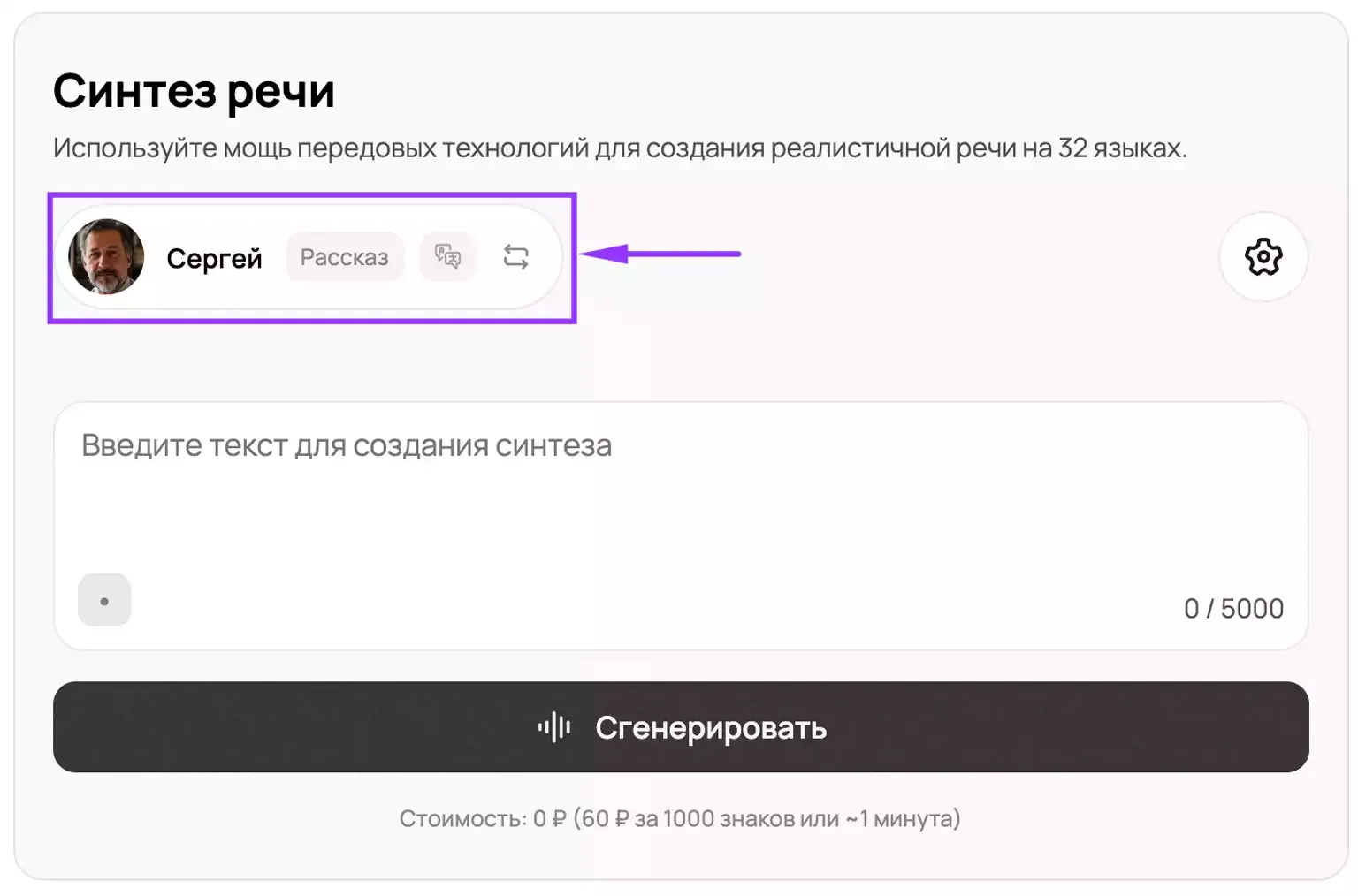Click the small dot button in the text box
The width and height of the screenshot is (1358, 896).
[x=104, y=601]
